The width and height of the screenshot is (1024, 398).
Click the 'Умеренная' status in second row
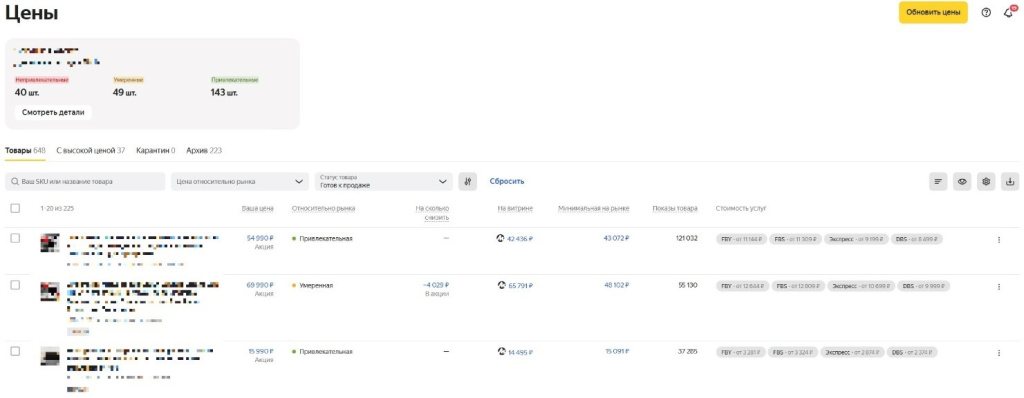pyautogui.click(x=316, y=285)
